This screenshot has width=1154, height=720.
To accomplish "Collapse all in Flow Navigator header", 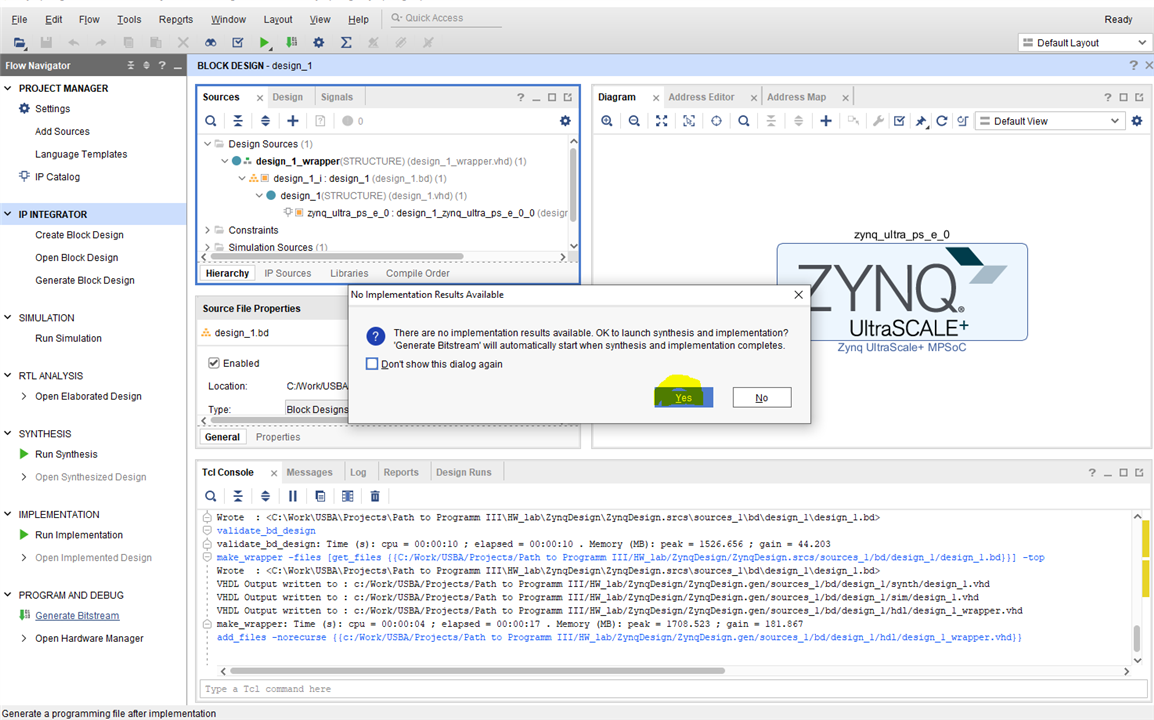I will (130, 66).
